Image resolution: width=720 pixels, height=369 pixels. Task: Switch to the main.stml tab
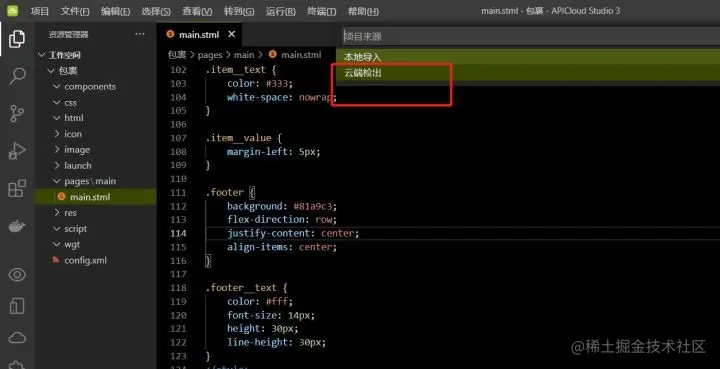199,34
